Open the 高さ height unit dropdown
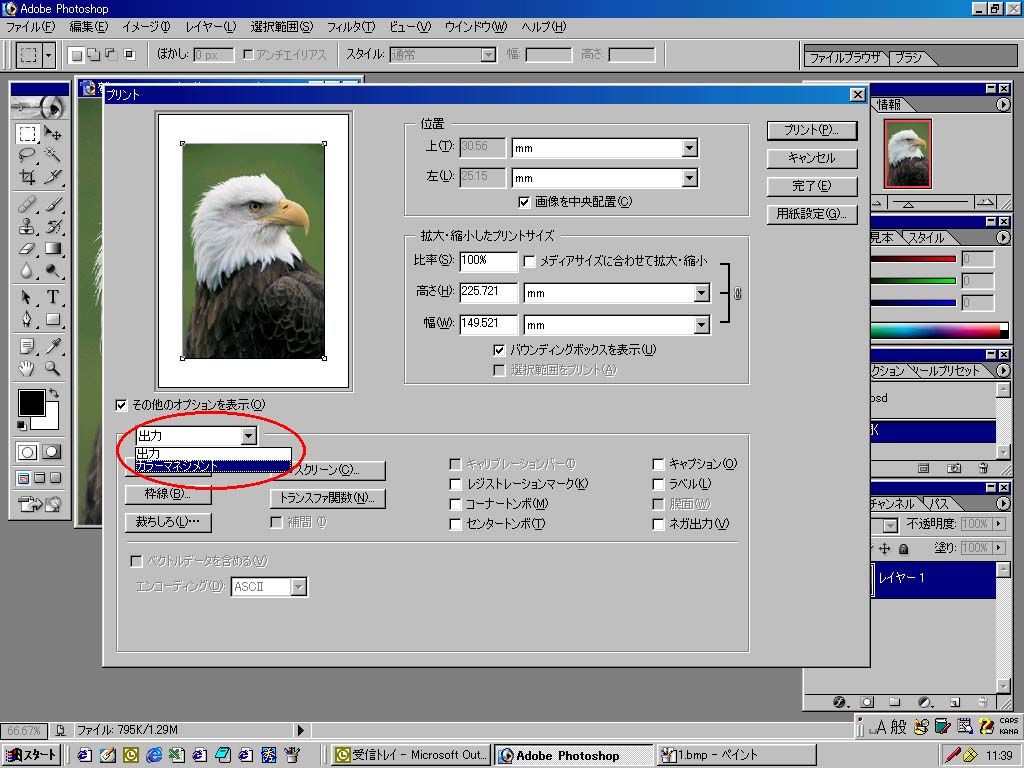This screenshot has height=768, width=1024. [701, 294]
